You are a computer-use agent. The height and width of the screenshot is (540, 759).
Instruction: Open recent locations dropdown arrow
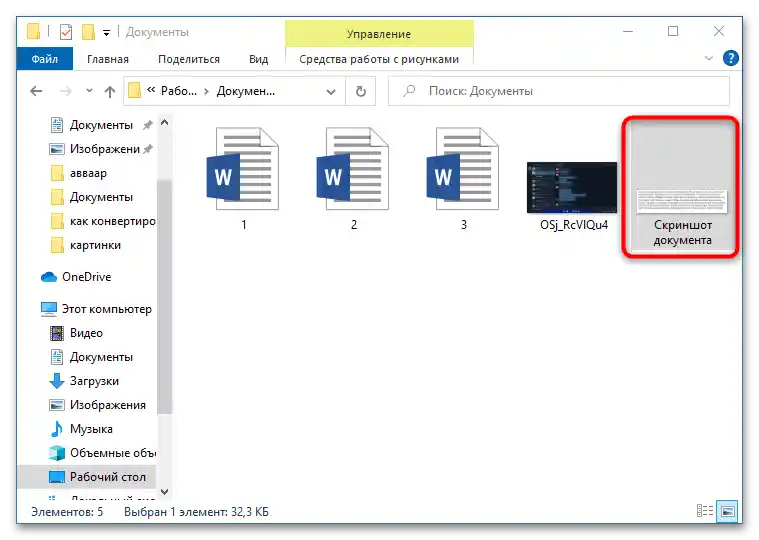[x=89, y=90]
